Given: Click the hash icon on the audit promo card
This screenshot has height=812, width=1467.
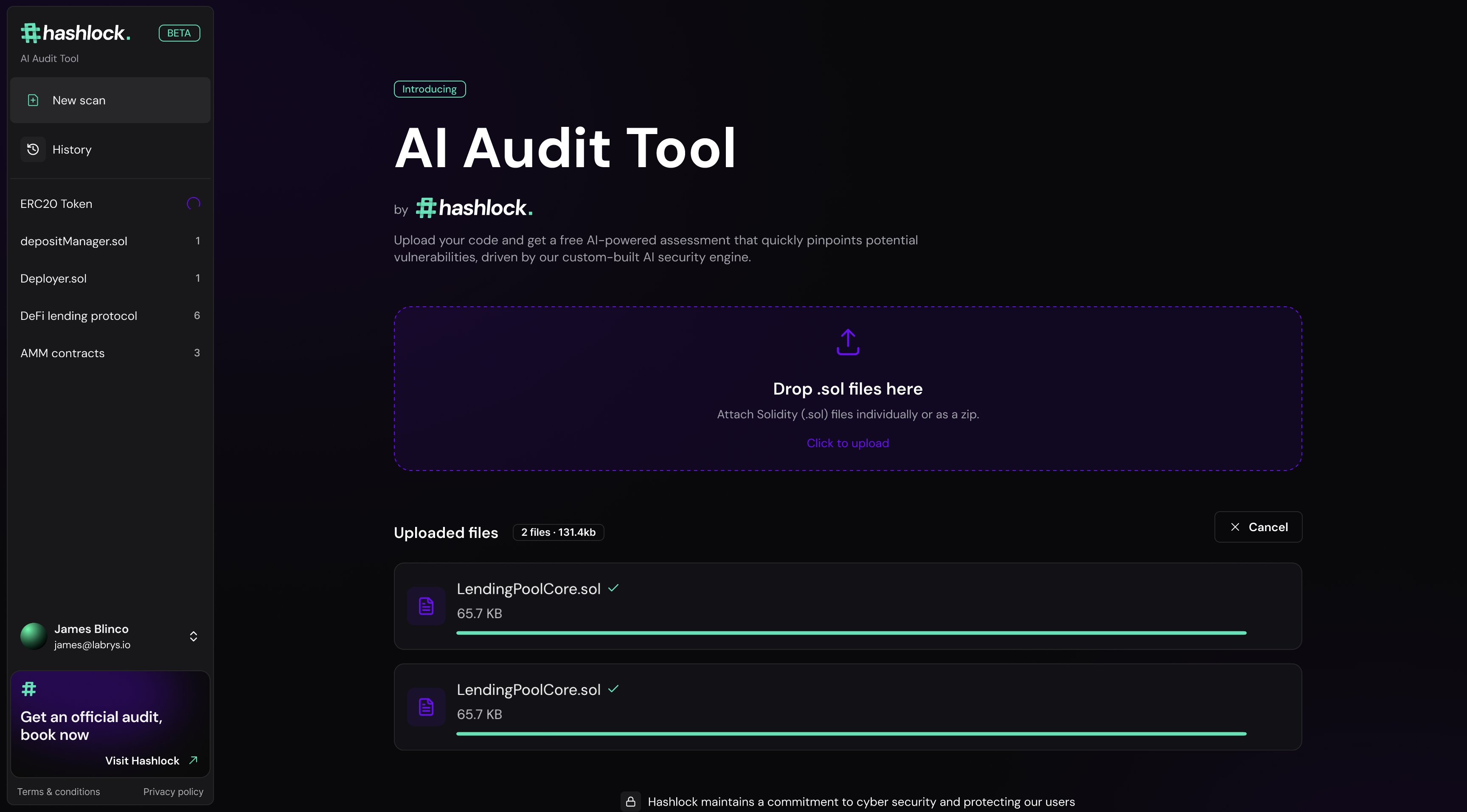Looking at the screenshot, I should pyautogui.click(x=28, y=689).
